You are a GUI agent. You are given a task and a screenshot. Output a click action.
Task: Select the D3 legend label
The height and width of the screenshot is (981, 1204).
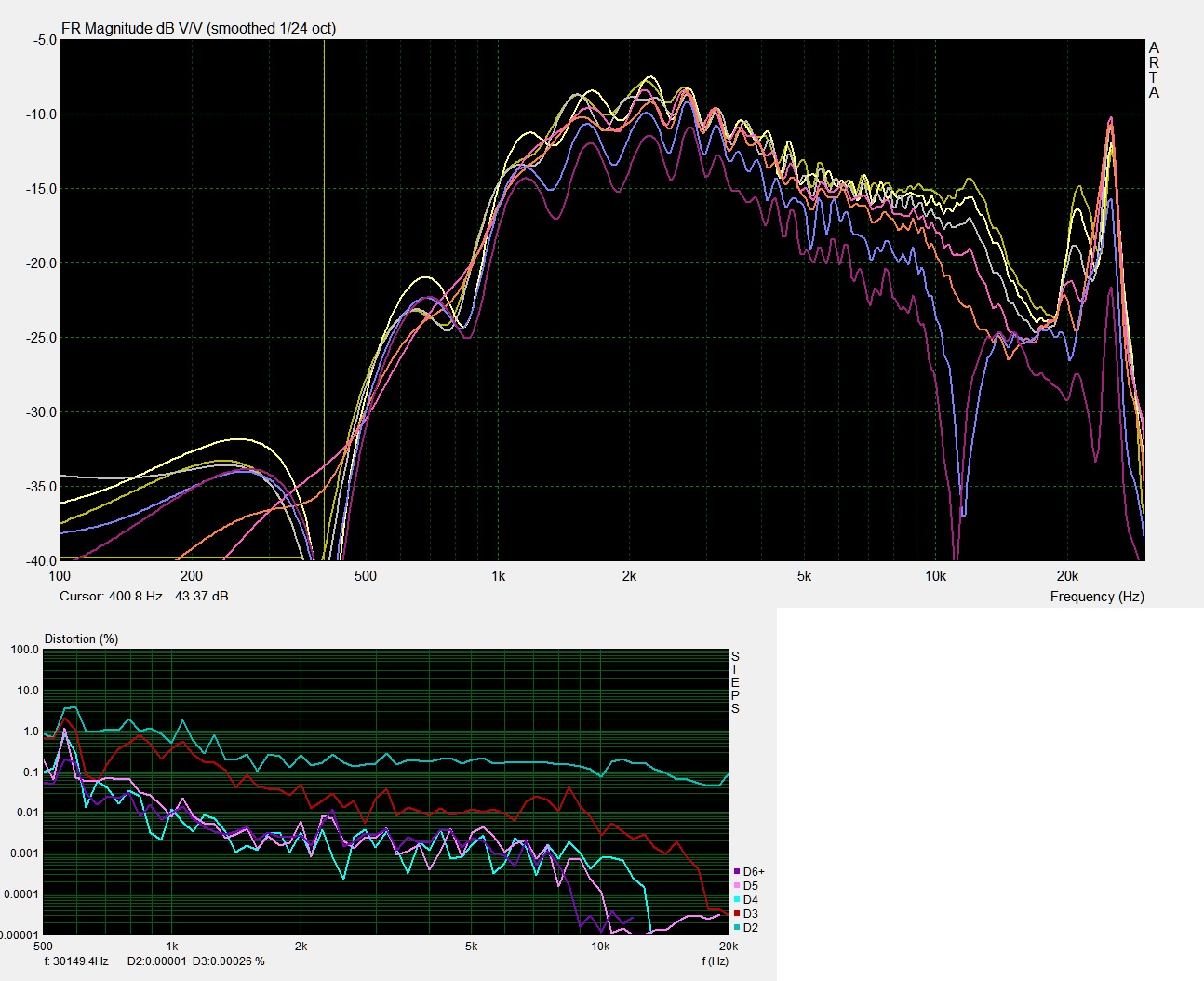tap(751, 914)
